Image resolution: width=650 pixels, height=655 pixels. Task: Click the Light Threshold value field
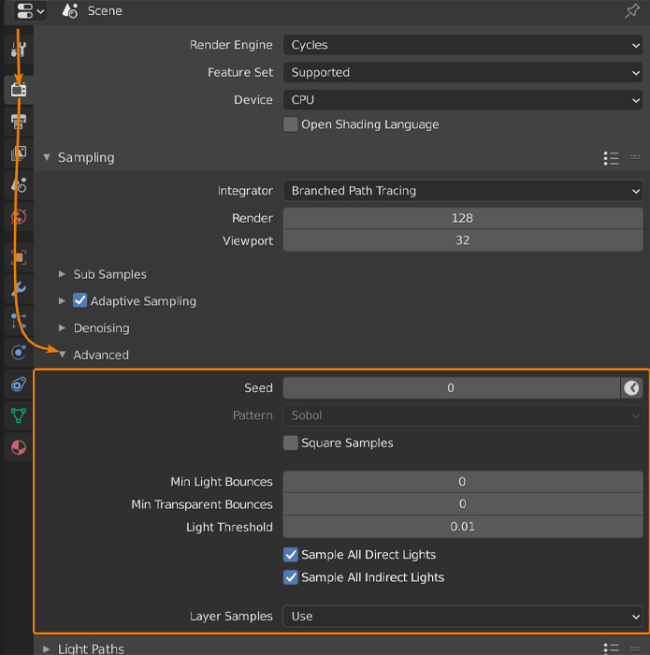pos(462,527)
